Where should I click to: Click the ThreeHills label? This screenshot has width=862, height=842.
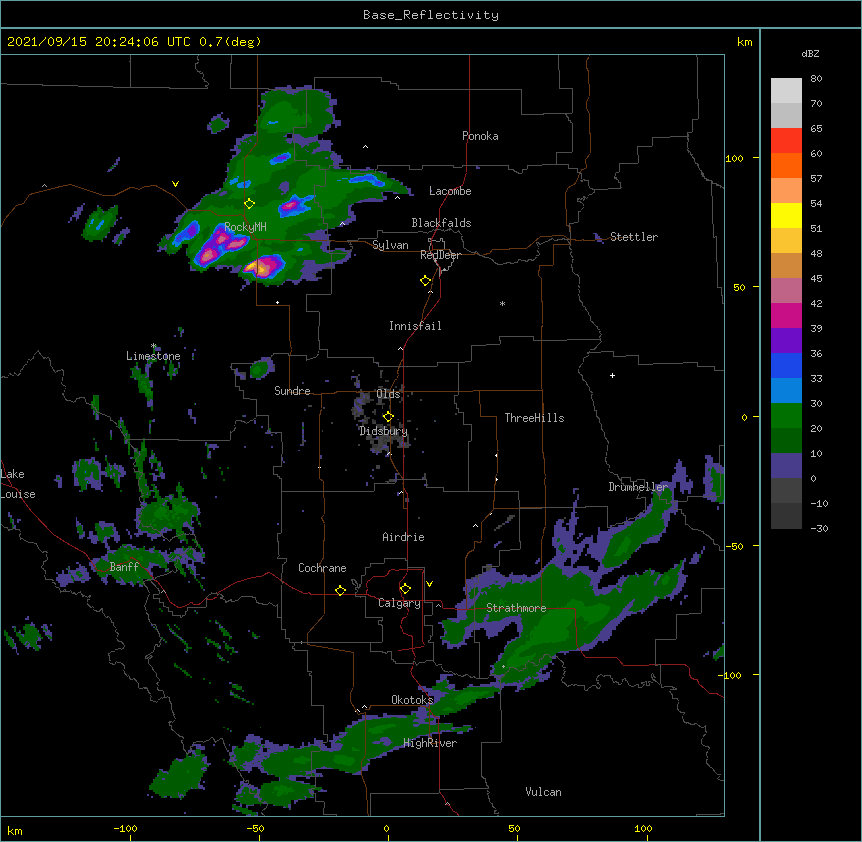[x=534, y=418]
